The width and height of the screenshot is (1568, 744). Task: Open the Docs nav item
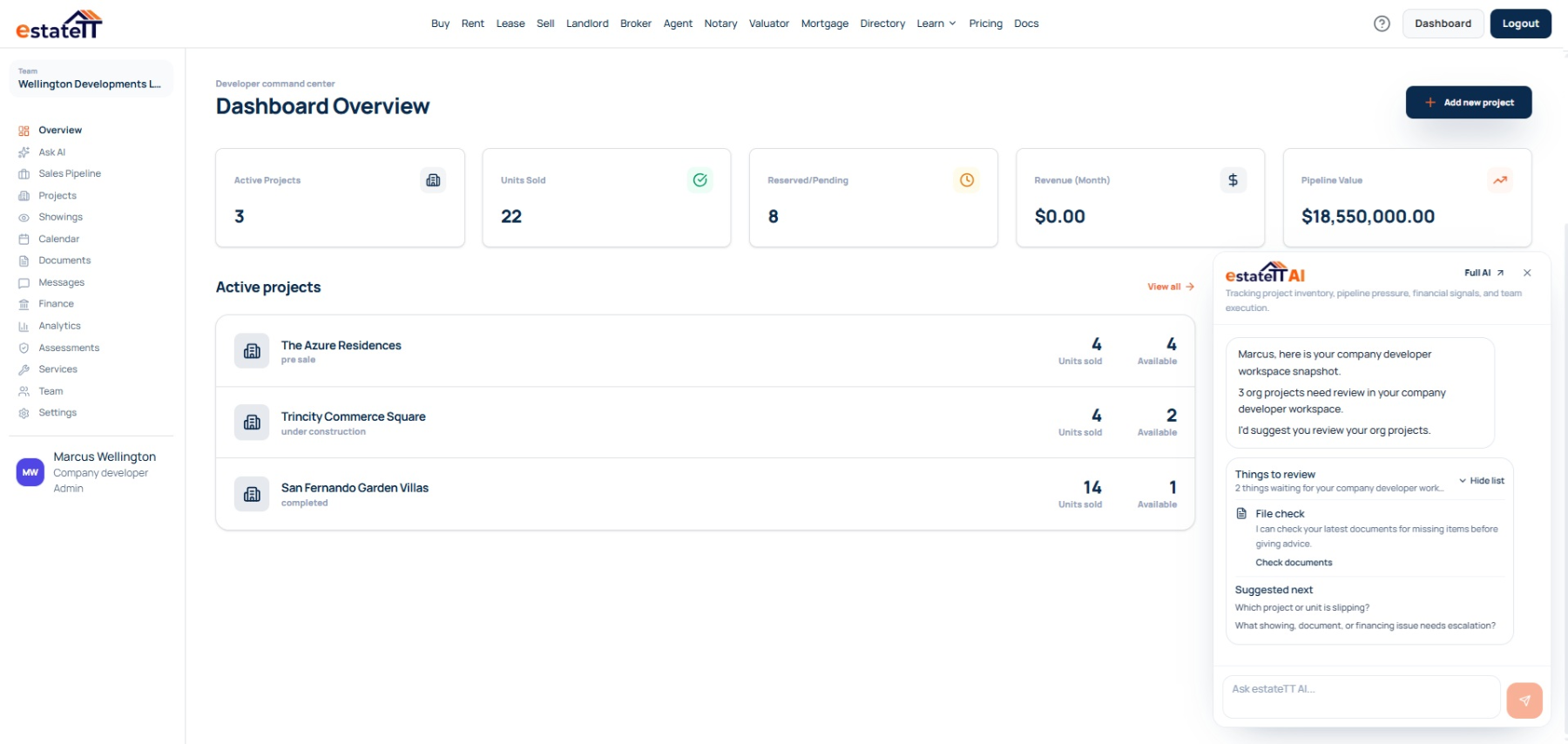(1026, 24)
